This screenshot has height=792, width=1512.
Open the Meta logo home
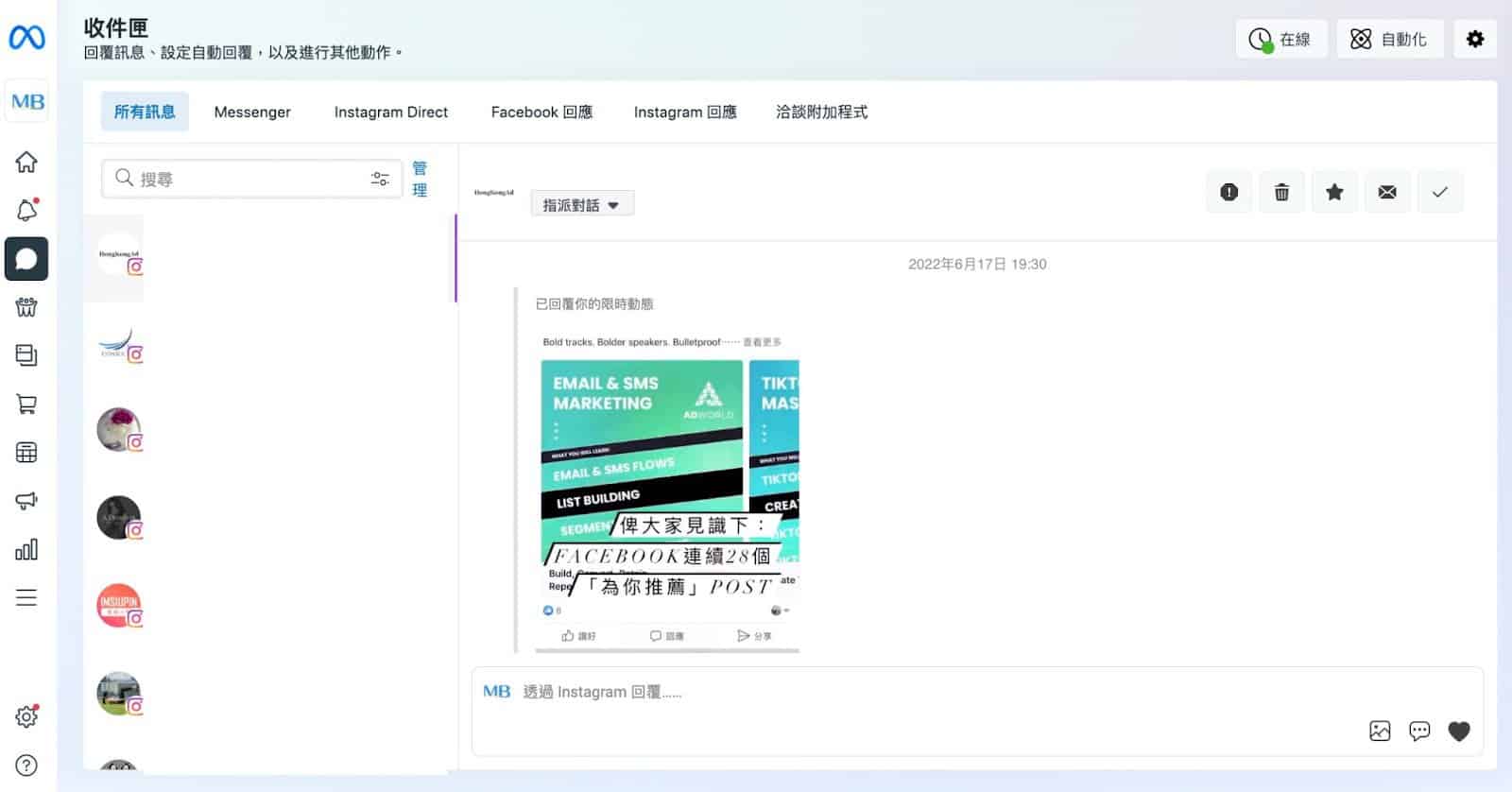pyautogui.click(x=26, y=38)
